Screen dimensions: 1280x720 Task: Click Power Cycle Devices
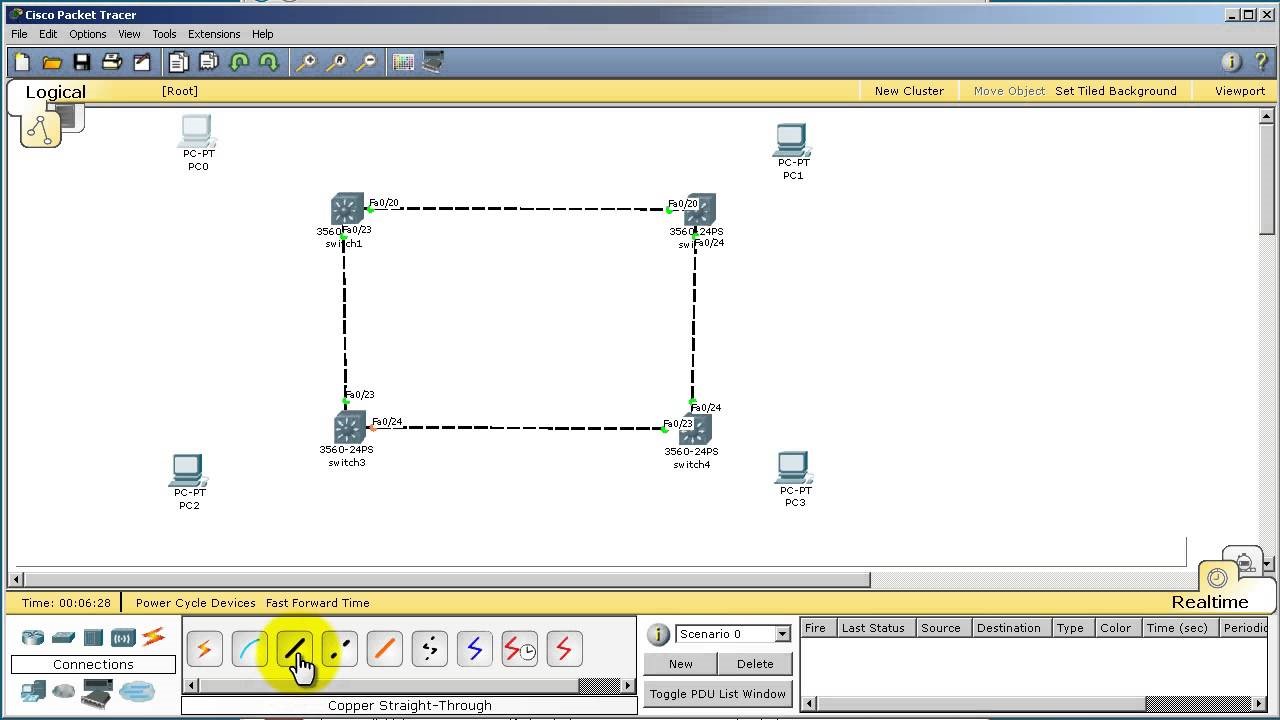(x=195, y=603)
